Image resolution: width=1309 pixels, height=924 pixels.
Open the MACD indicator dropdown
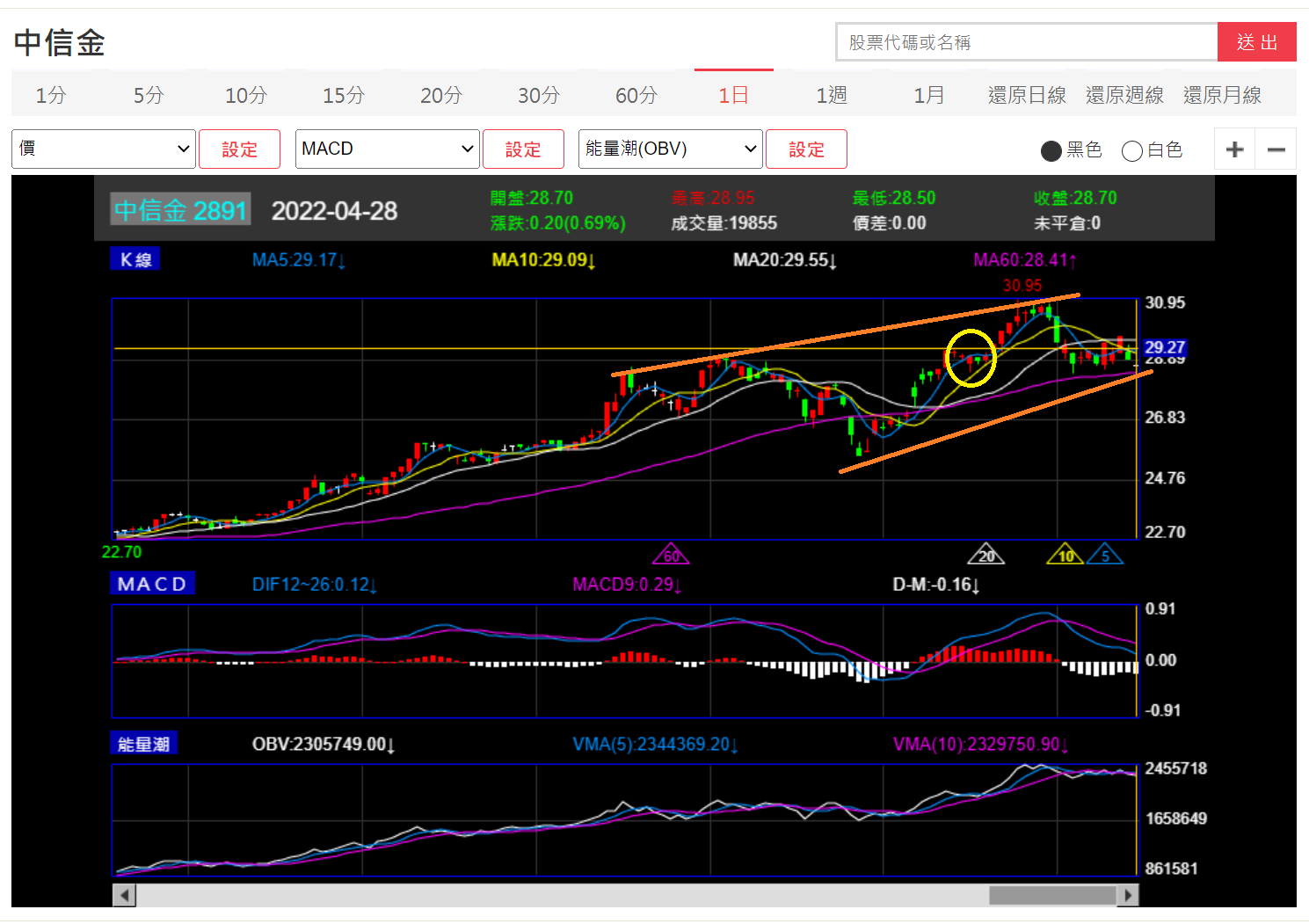[x=387, y=149]
